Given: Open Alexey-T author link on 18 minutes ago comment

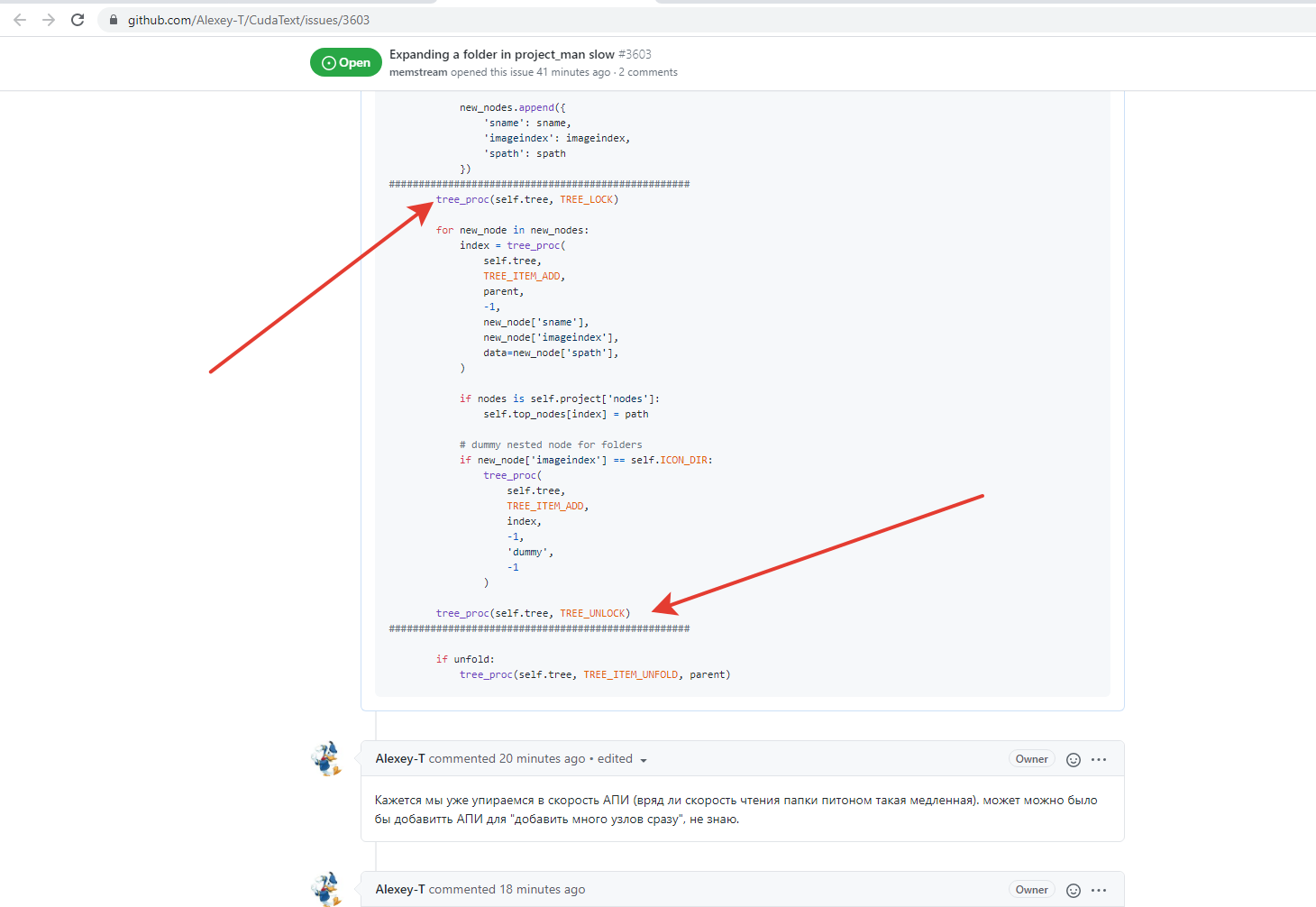Looking at the screenshot, I should (400, 889).
